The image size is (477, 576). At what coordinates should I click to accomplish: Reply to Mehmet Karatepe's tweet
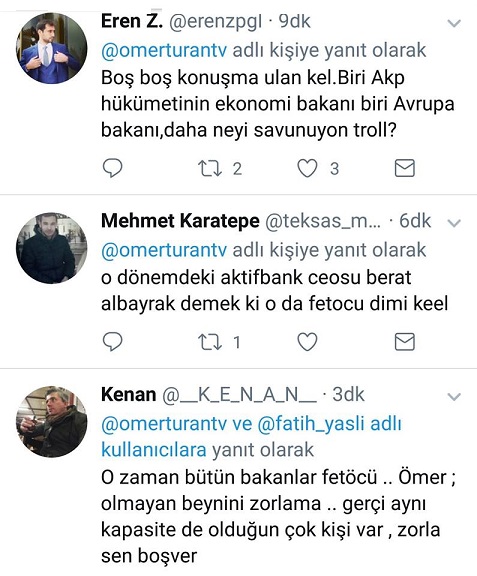[x=112, y=342]
